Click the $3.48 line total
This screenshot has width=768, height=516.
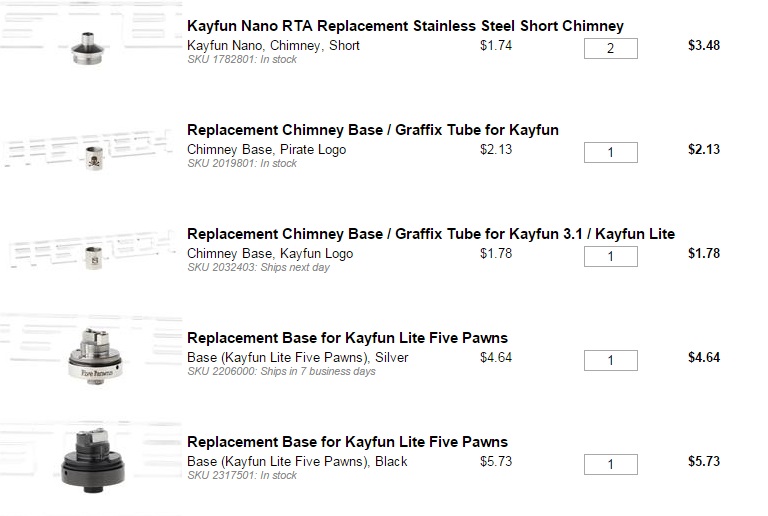tap(704, 46)
